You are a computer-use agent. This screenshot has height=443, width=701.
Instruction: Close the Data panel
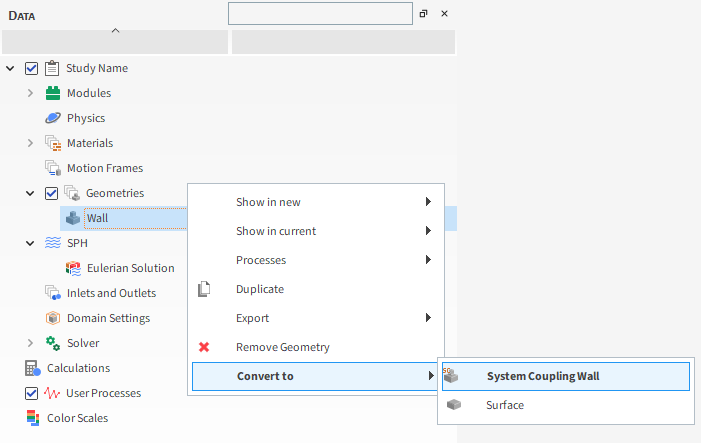click(444, 13)
